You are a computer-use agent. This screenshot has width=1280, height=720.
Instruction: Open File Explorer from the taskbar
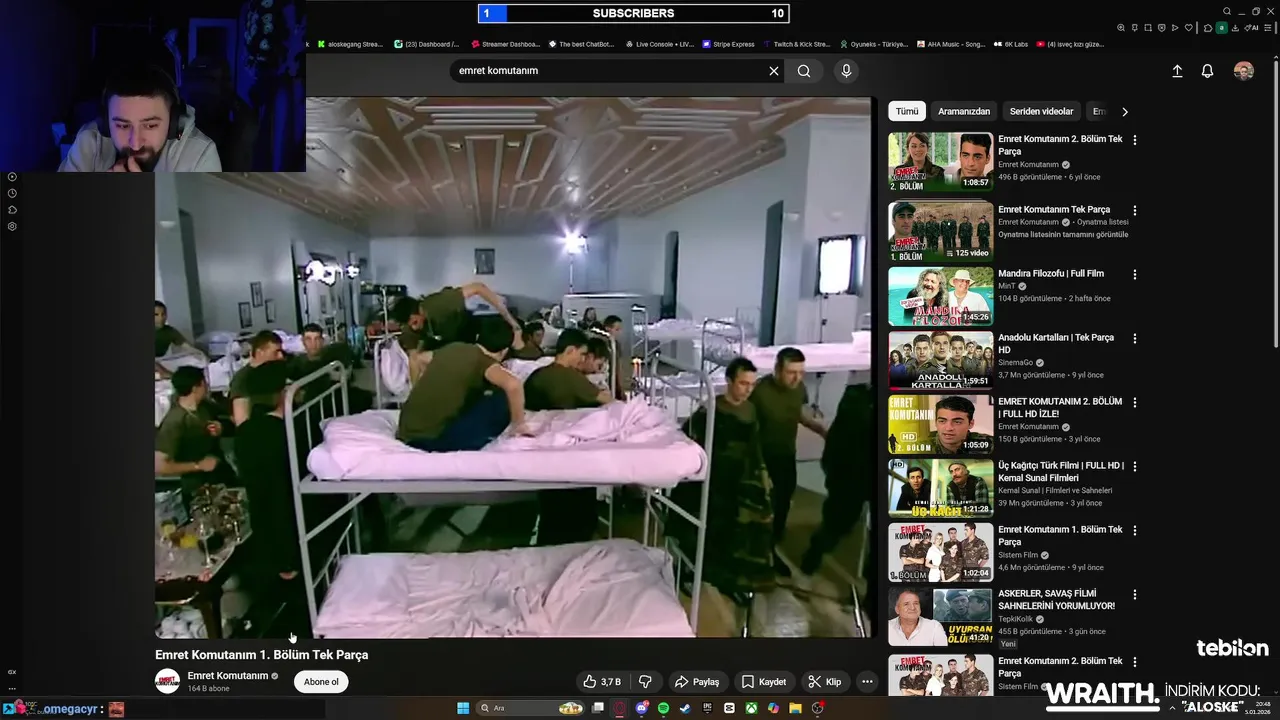(x=795, y=708)
